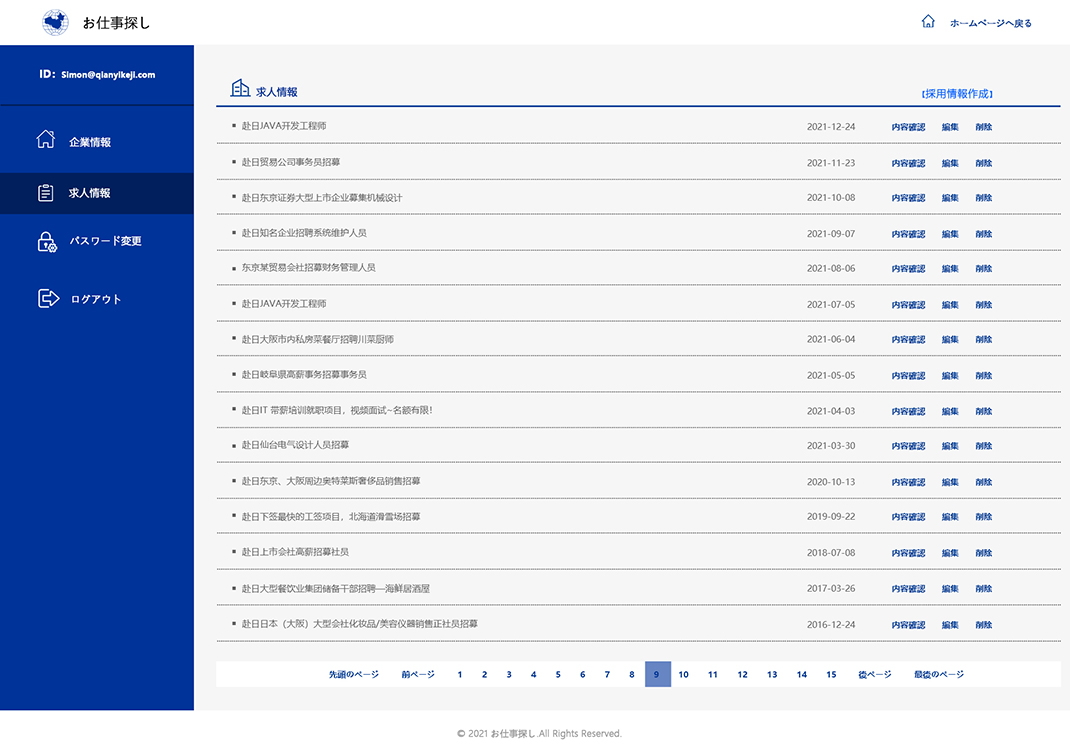The height and width of the screenshot is (755, 1070).
Task: Click 後ページ to go to next page
Action: pyautogui.click(x=874, y=675)
